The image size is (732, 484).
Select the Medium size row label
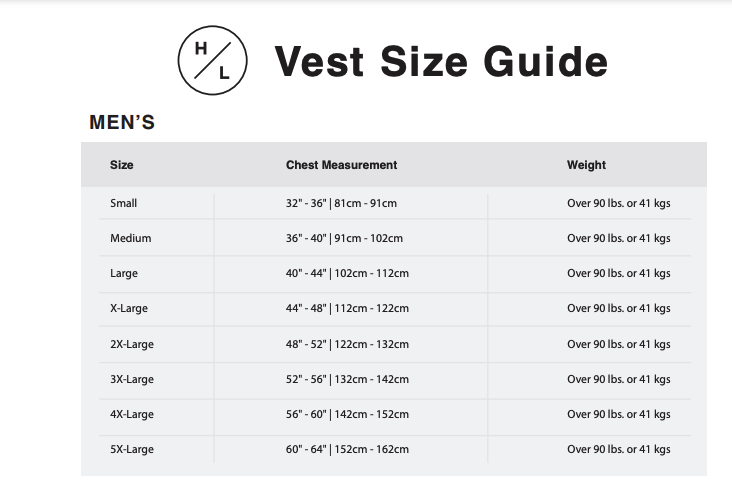click(x=131, y=238)
